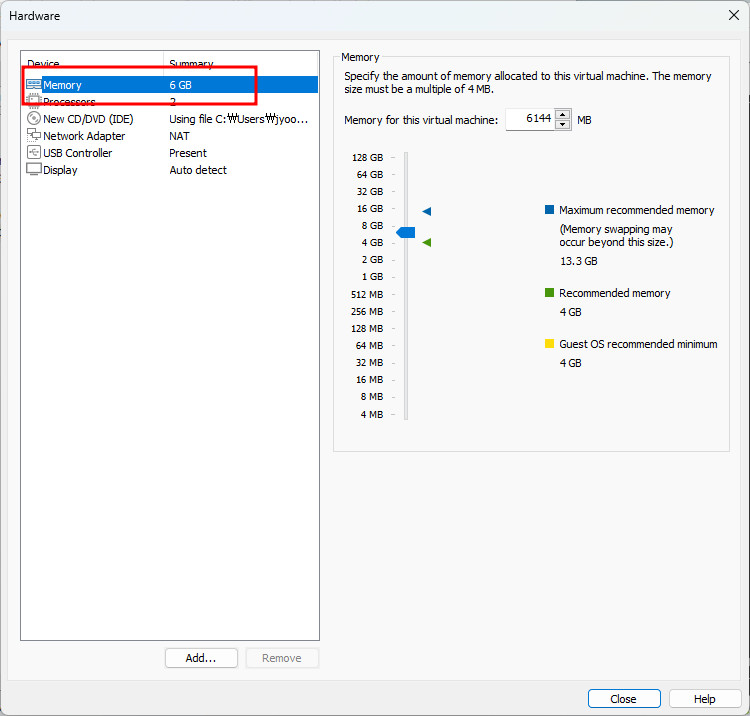Click the 128 MB slider label
The width and height of the screenshot is (750, 716).
[367, 329]
